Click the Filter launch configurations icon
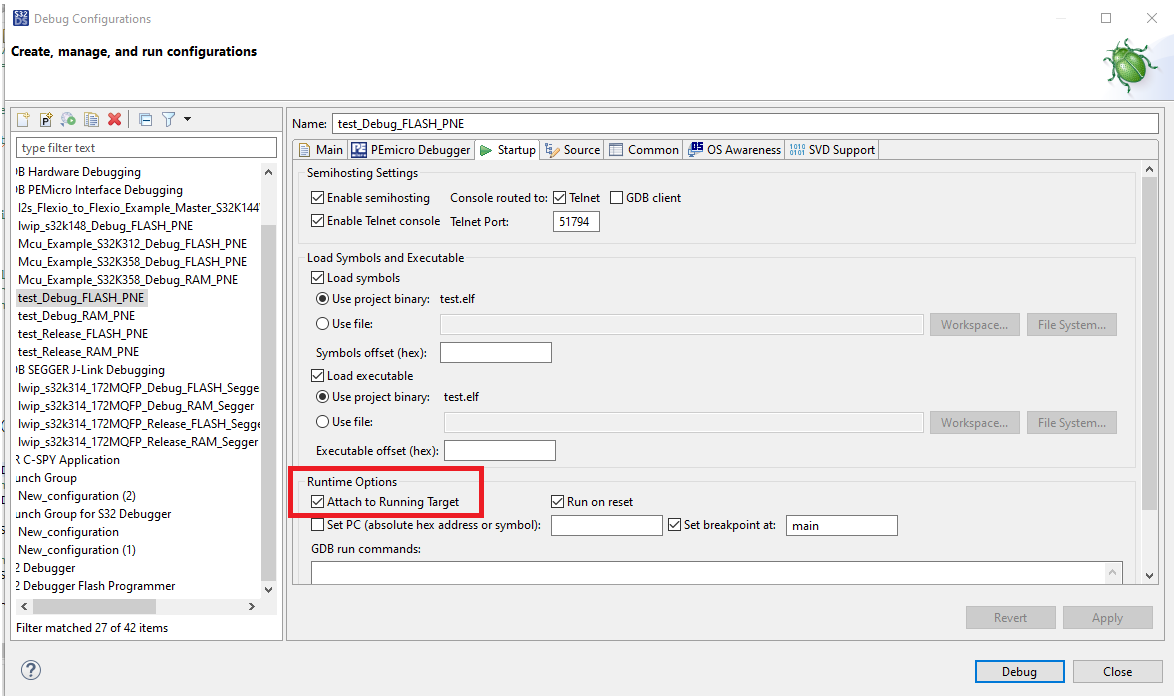 [x=168, y=119]
